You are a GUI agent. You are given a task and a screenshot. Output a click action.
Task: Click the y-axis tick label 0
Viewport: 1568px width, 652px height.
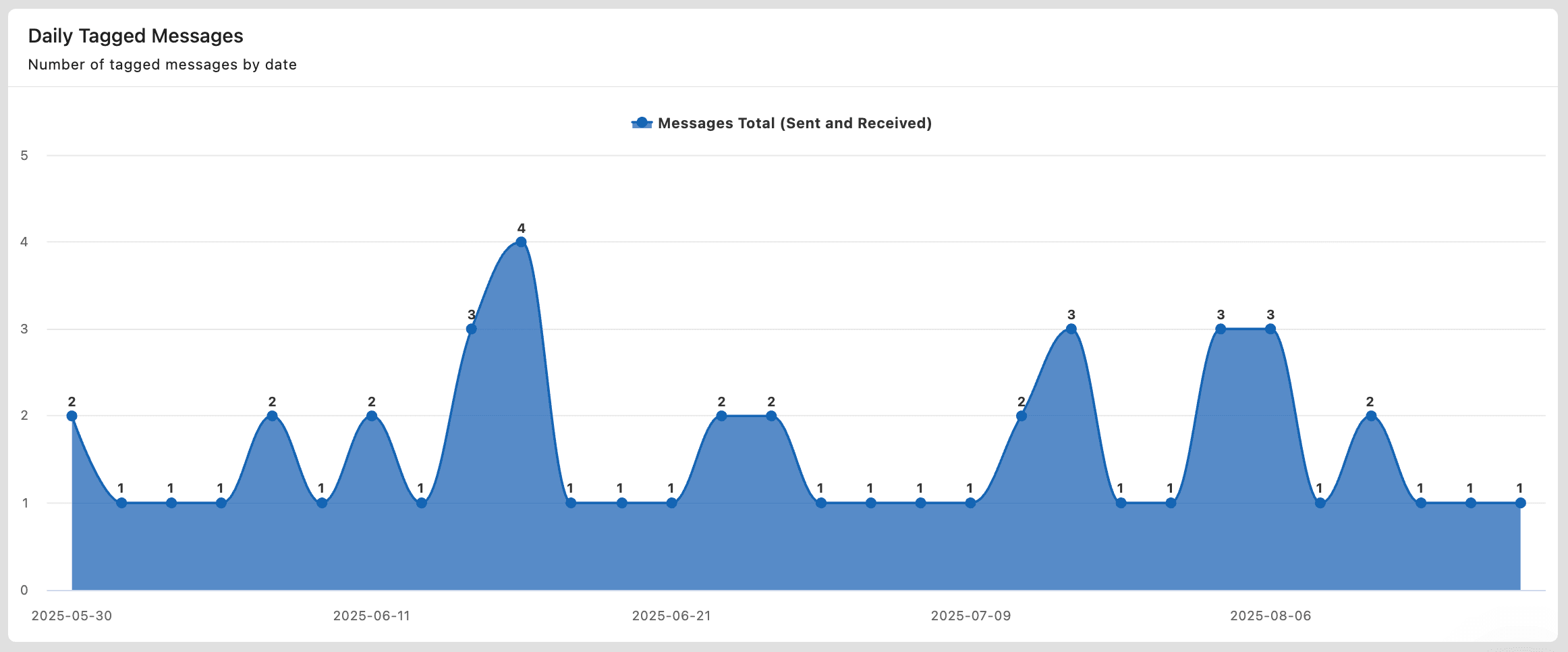coord(24,590)
